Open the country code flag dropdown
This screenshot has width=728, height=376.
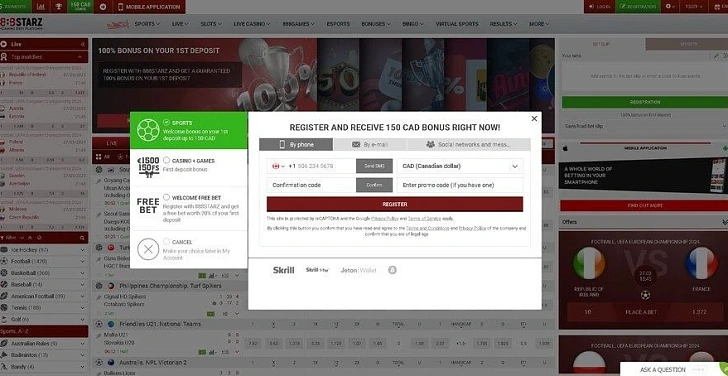pyautogui.click(x=279, y=166)
